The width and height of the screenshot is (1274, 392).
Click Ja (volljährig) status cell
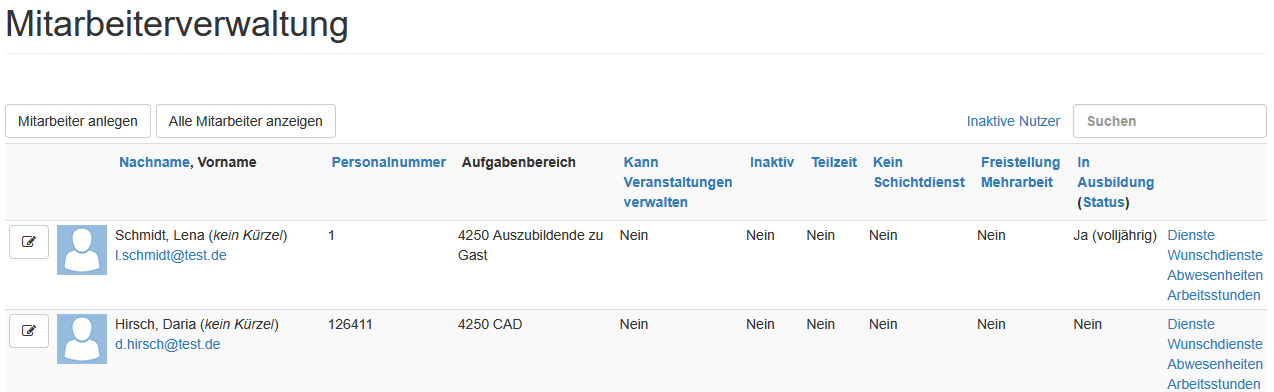tap(1115, 235)
